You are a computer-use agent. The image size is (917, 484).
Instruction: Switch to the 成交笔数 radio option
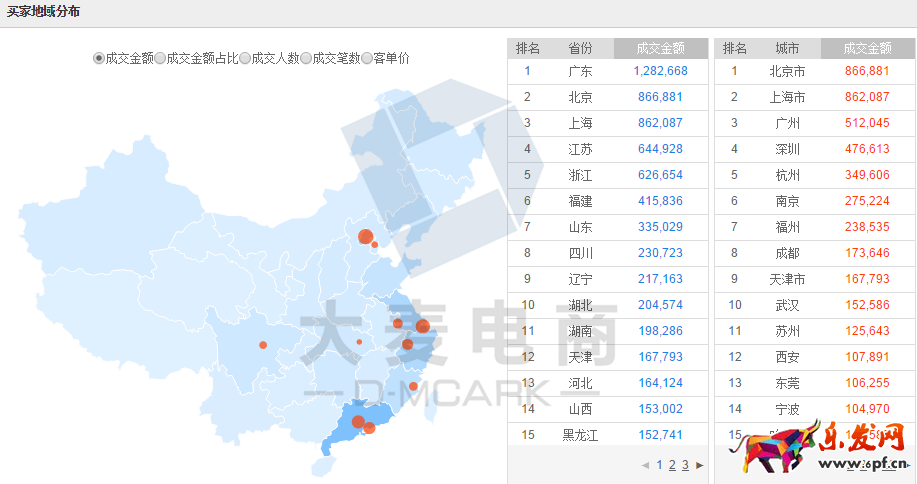306,59
